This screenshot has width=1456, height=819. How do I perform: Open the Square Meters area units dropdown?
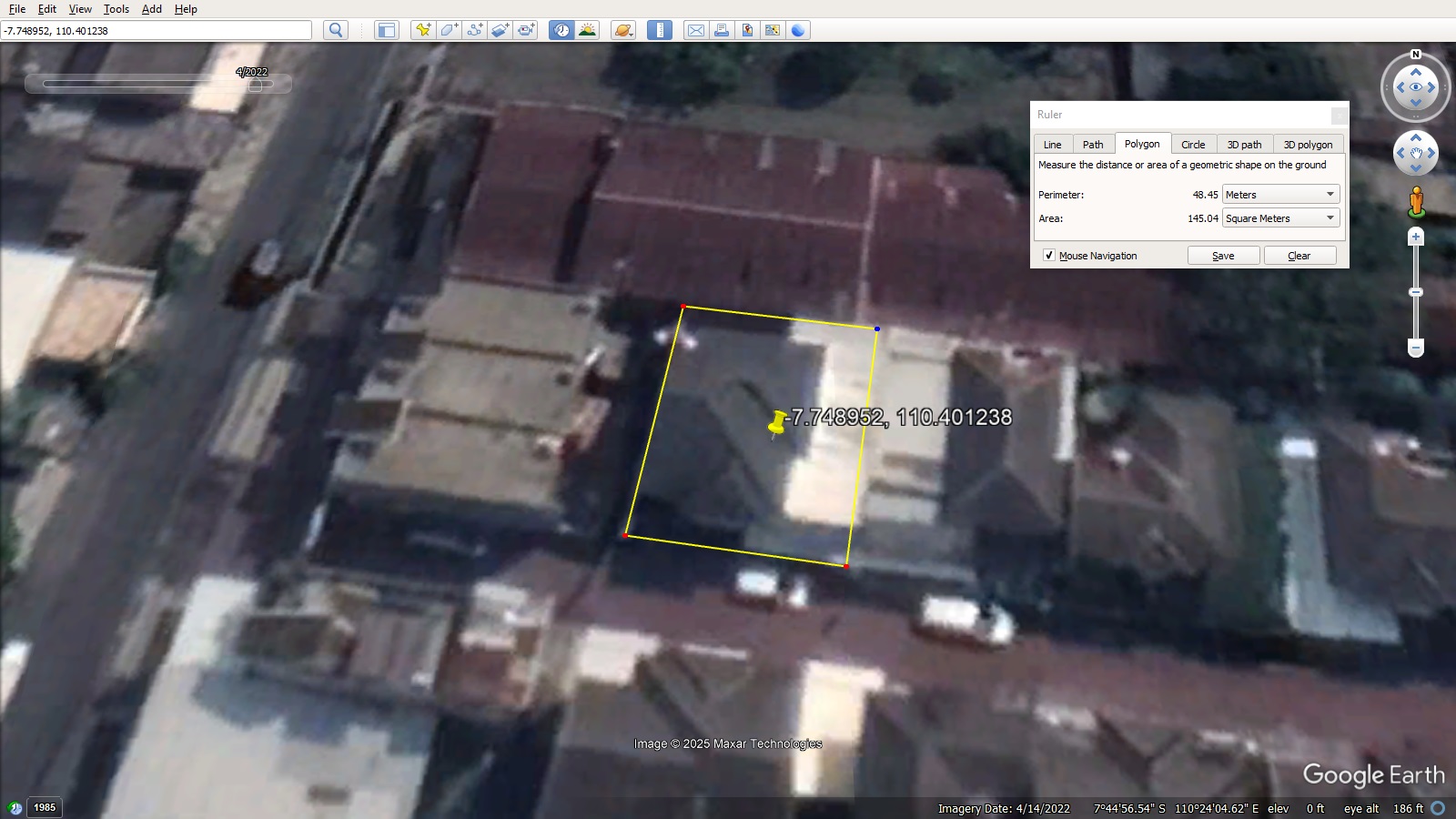(x=1330, y=217)
